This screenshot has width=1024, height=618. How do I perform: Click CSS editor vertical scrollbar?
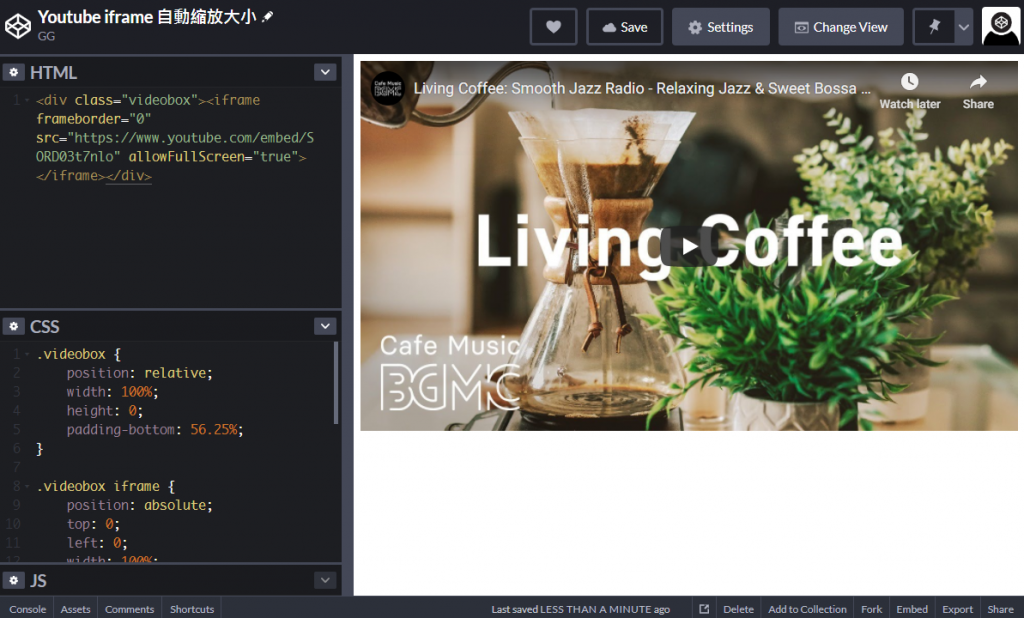pyautogui.click(x=336, y=383)
